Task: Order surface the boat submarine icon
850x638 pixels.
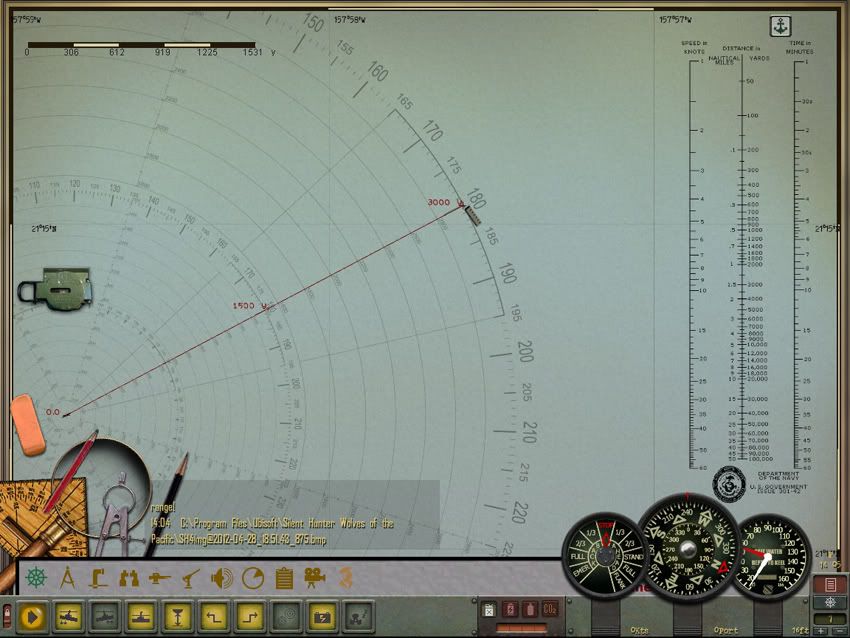Action: (68, 617)
